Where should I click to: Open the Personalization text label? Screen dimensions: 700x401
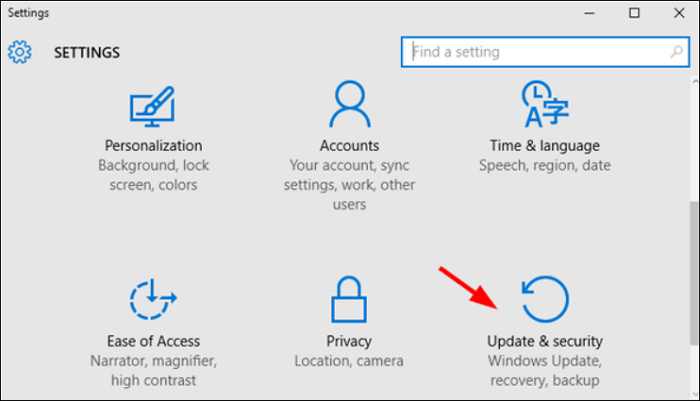[153, 146]
